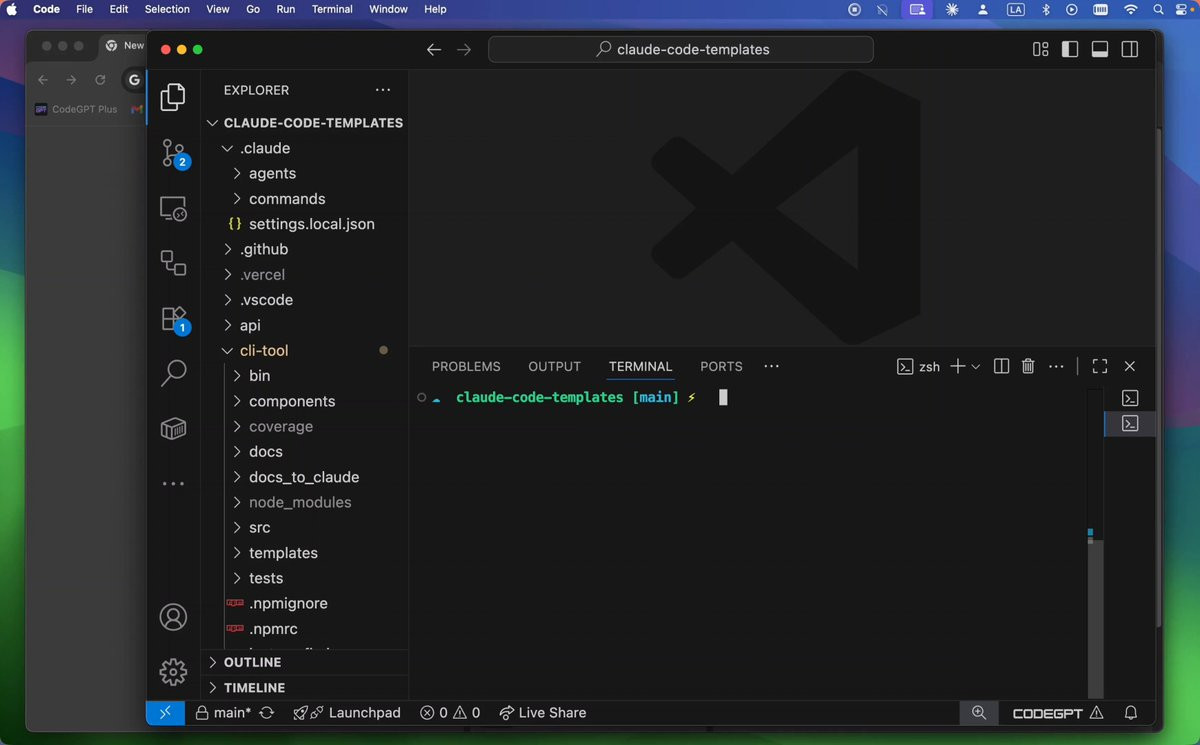The width and height of the screenshot is (1200, 745).
Task: Show additional views ellipsis in activity bar
Action: click(173, 483)
